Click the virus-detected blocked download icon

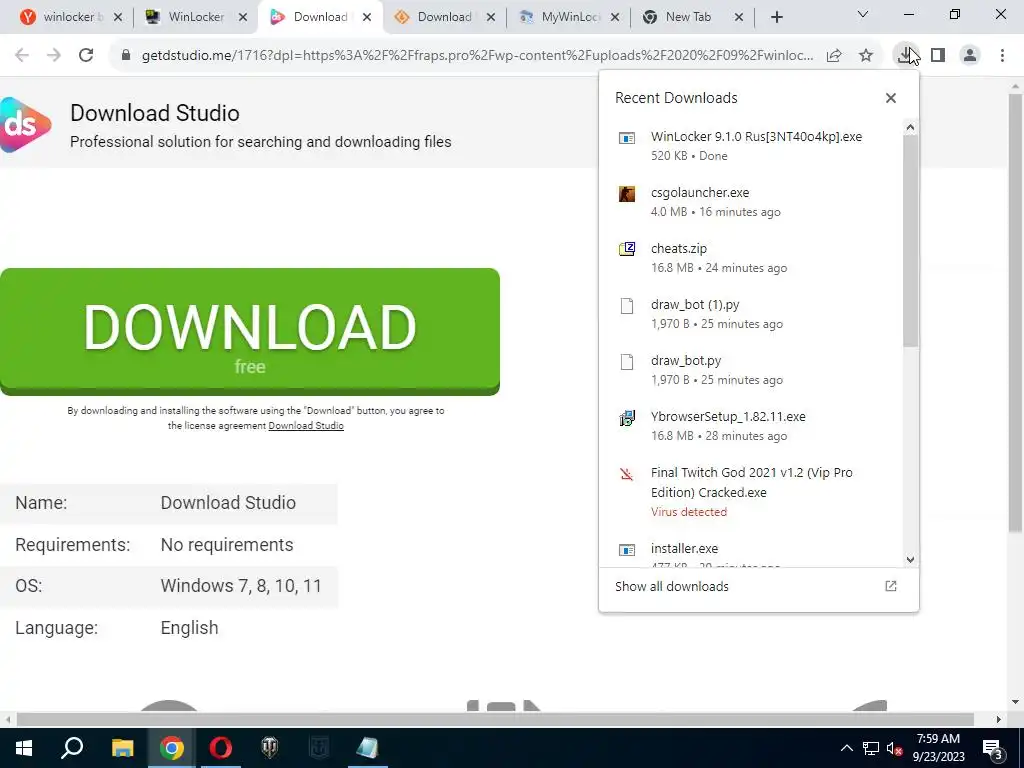click(x=627, y=474)
